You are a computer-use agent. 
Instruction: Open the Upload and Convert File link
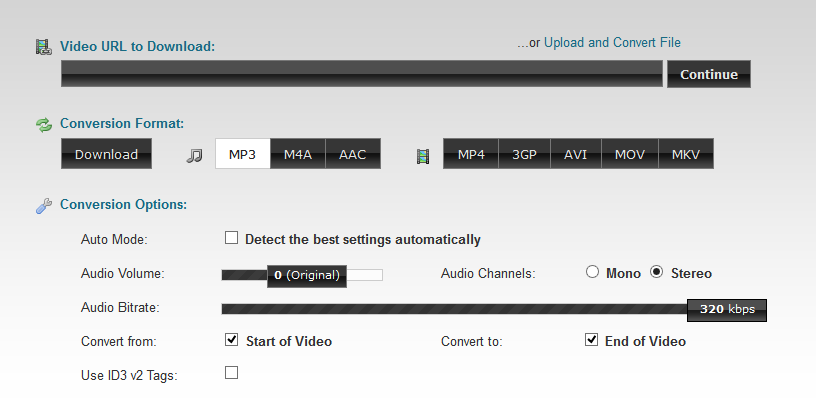pyautogui.click(x=612, y=43)
